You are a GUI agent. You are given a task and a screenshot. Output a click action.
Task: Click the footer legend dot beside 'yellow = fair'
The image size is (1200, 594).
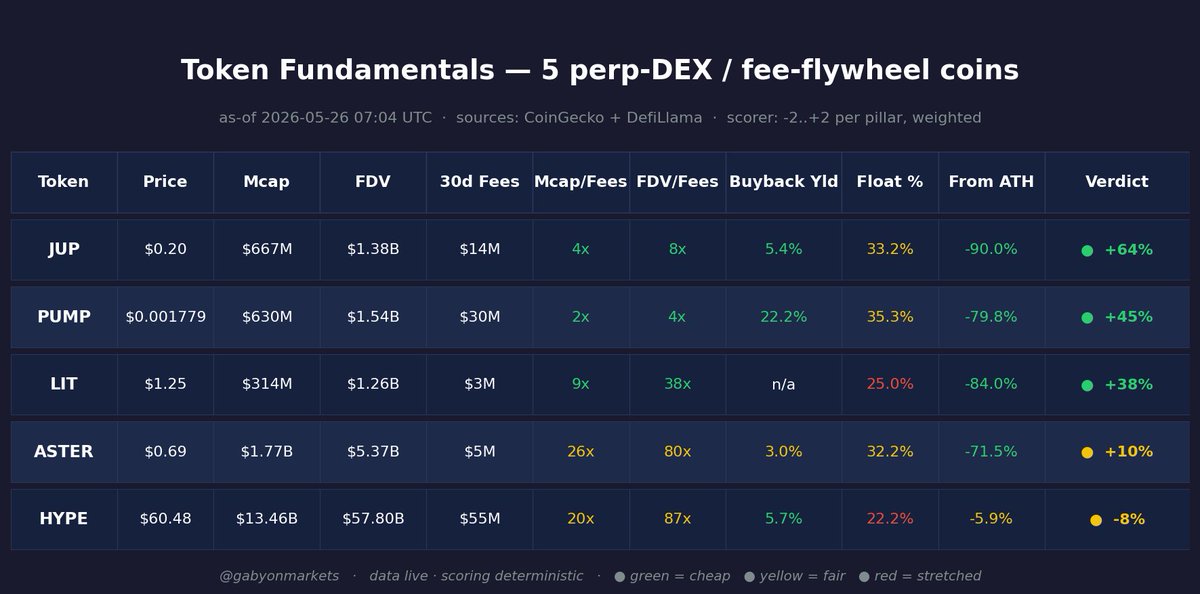pyautogui.click(x=749, y=577)
